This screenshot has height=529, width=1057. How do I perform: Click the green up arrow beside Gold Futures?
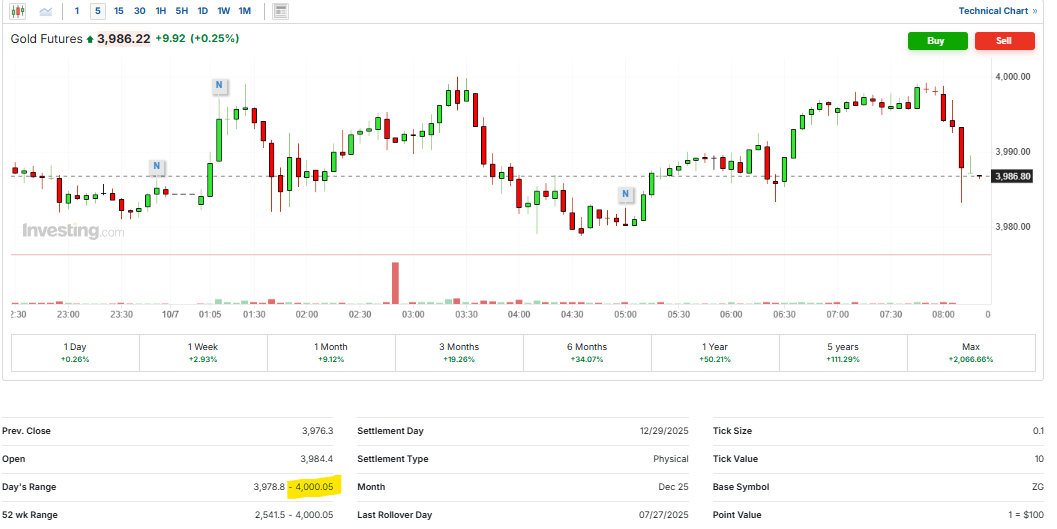pos(90,40)
